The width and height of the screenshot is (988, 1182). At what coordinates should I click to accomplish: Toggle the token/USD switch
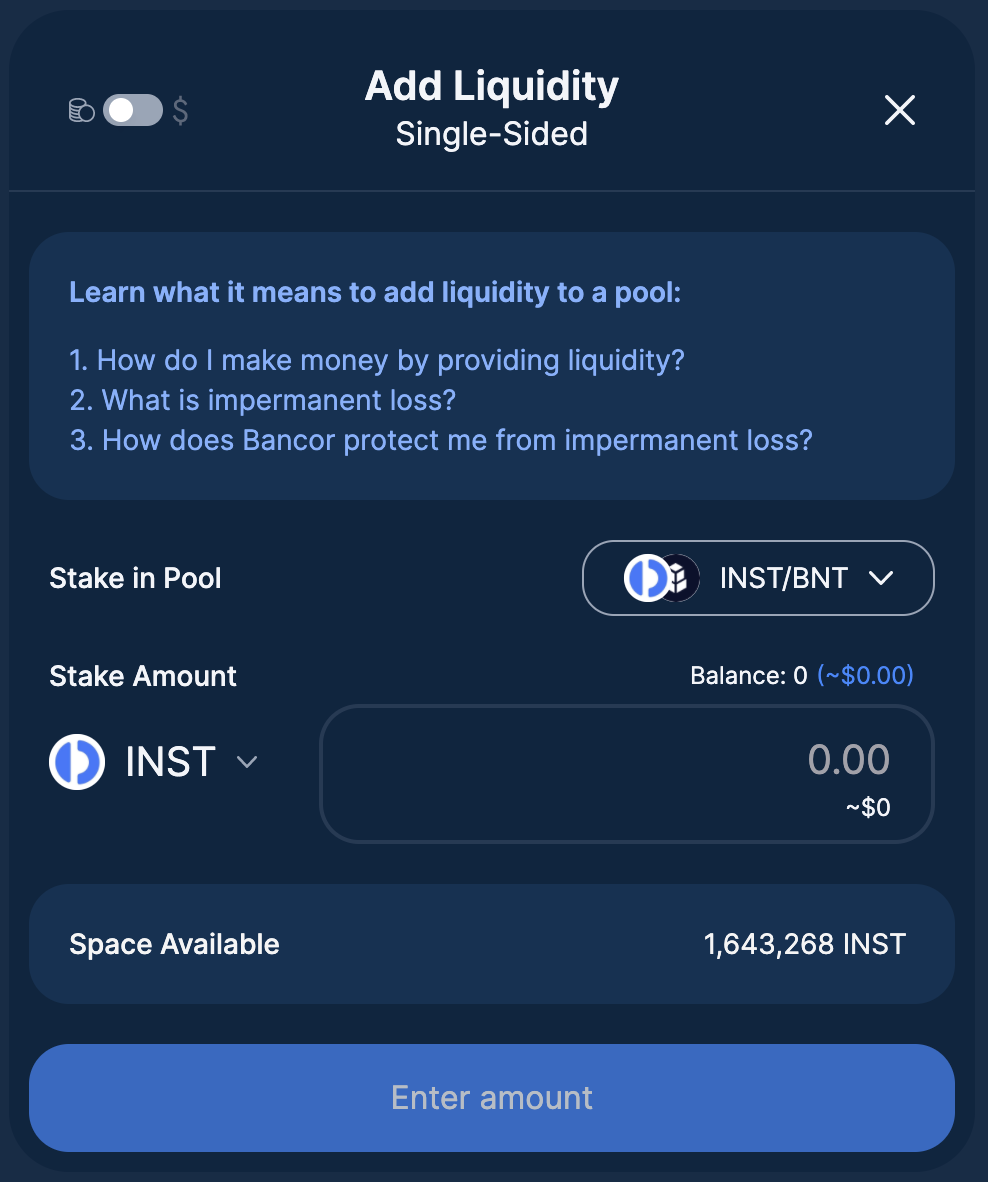pos(133,111)
